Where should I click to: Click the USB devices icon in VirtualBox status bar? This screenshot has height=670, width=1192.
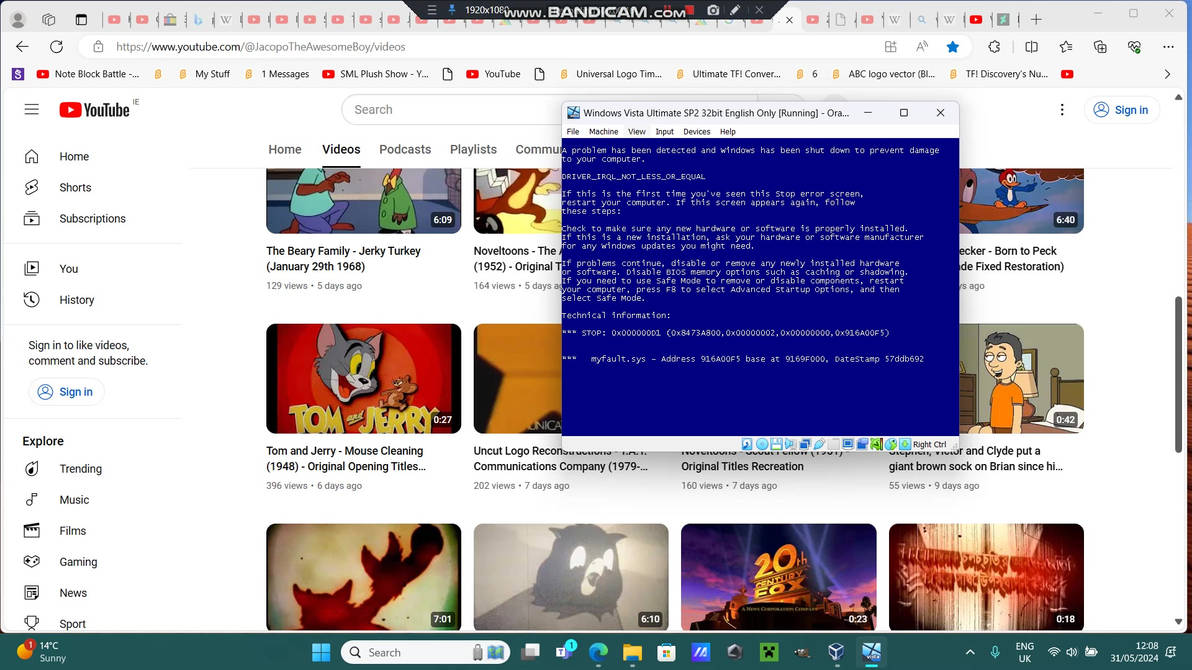818,444
